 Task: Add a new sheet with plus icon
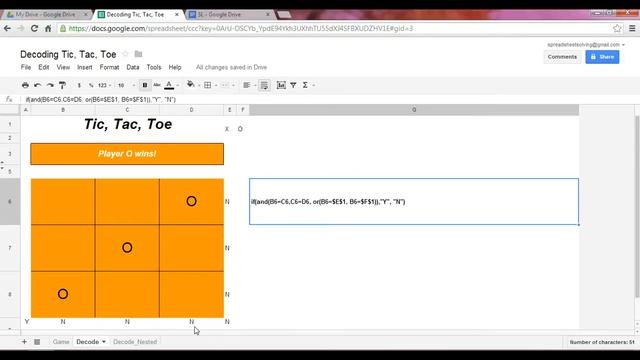point(24,342)
